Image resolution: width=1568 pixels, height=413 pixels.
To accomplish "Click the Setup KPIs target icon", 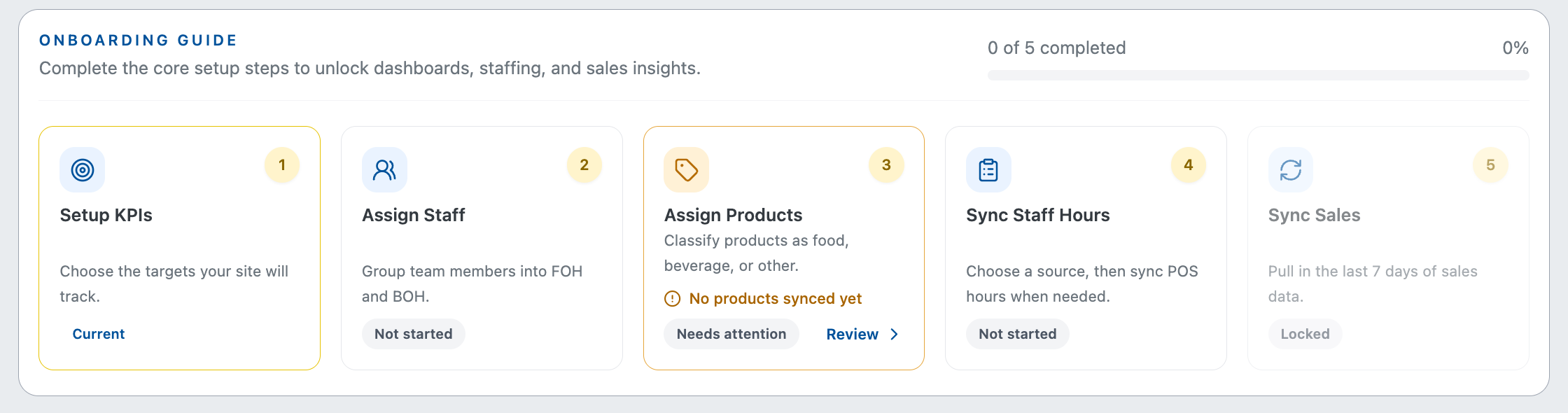I will [83, 170].
